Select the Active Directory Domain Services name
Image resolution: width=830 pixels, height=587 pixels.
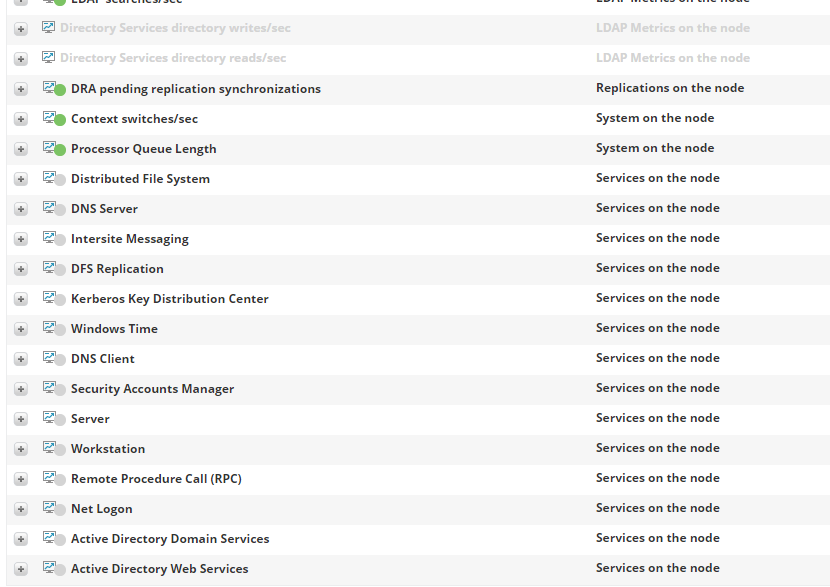170,539
